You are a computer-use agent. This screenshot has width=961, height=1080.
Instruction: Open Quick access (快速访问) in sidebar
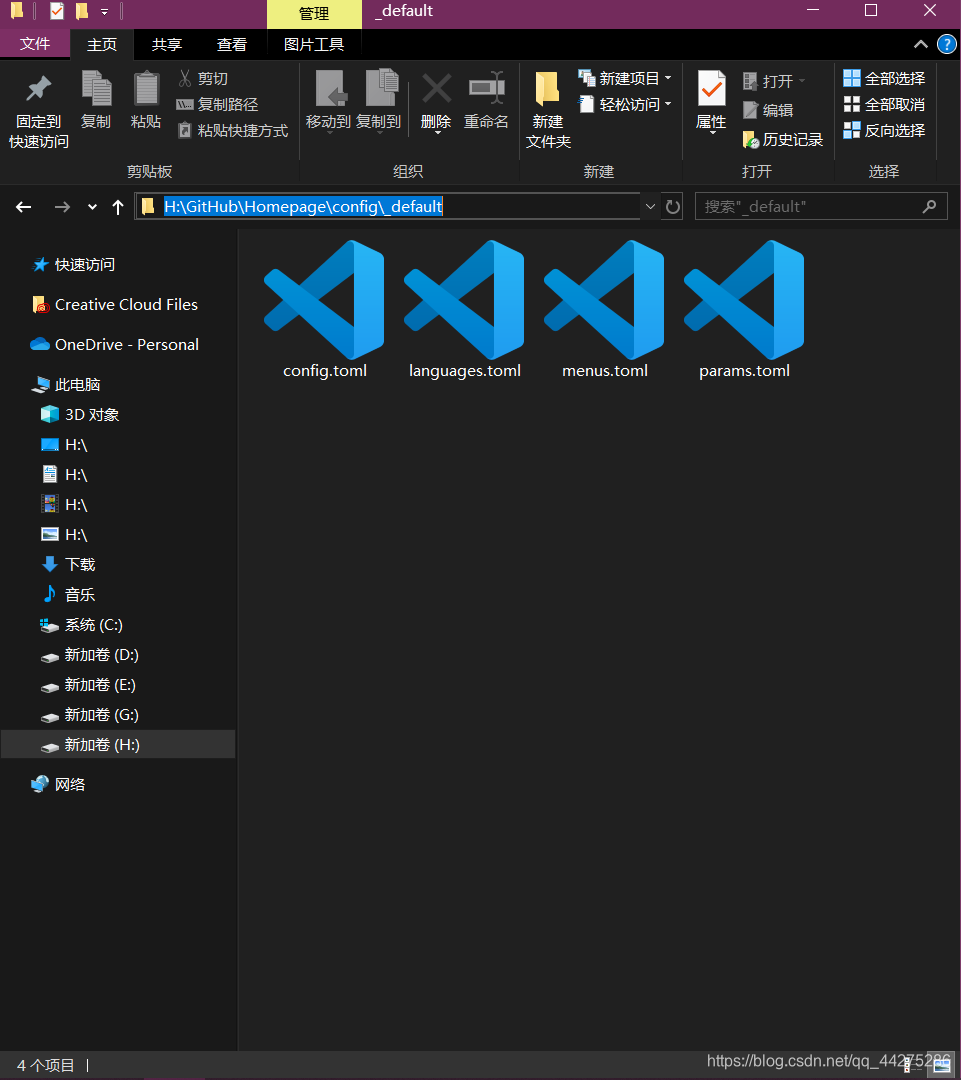click(x=74, y=264)
